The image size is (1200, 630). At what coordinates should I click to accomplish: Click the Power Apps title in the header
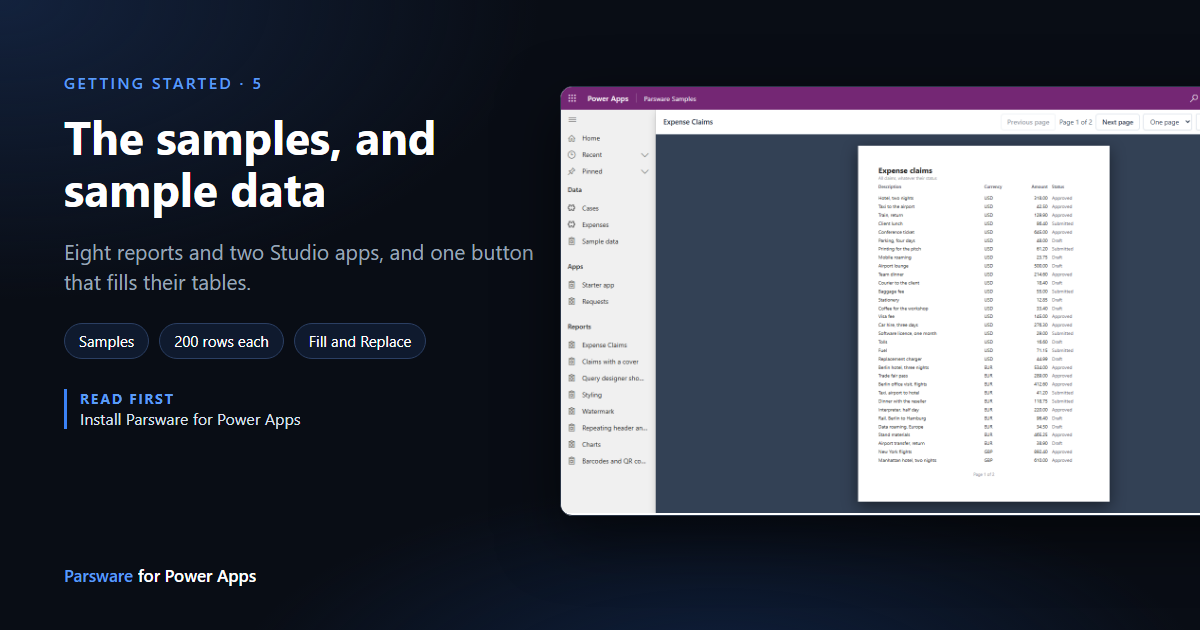pos(607,99)
